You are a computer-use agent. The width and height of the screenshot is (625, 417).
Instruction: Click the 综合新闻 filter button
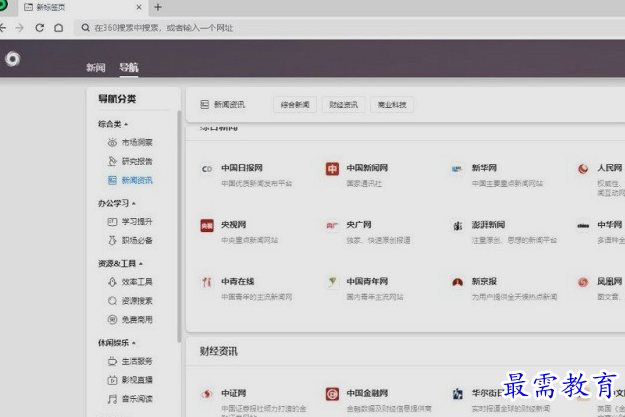tap(295, 105)
